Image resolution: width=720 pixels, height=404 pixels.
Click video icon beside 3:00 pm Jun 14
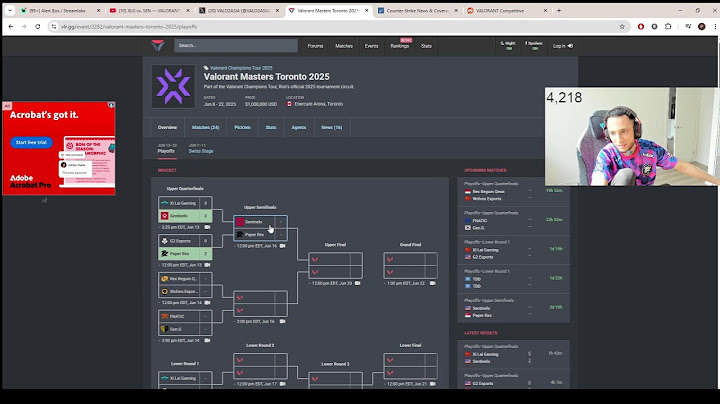coord(207,340)
